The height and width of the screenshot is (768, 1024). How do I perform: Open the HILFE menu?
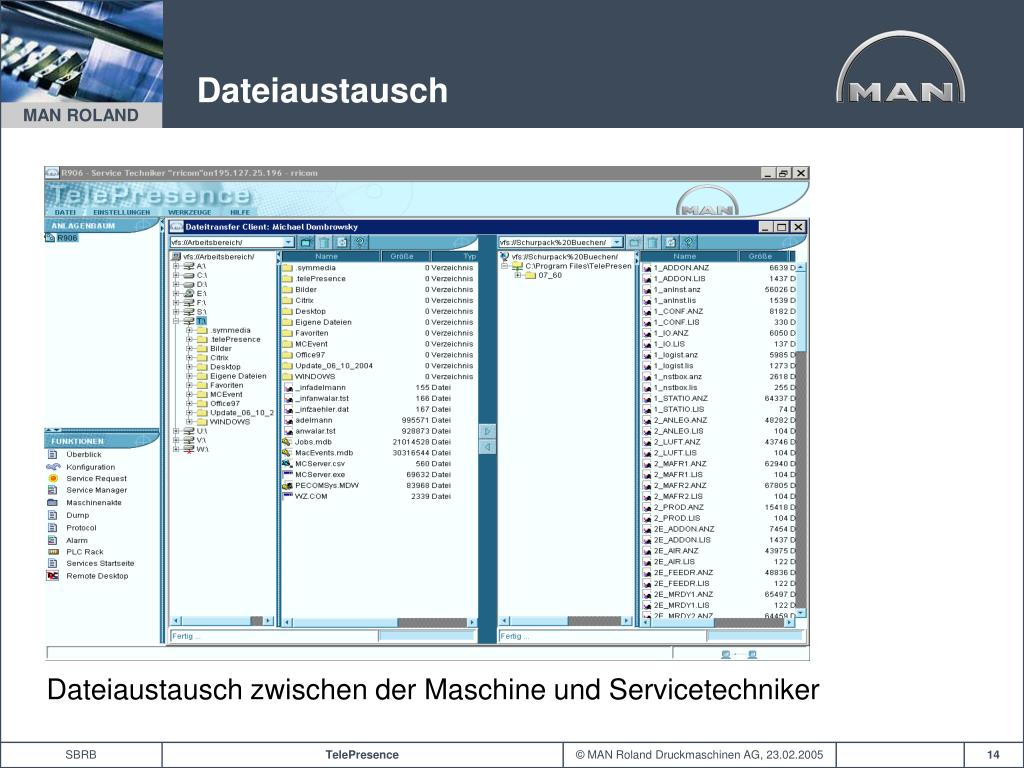(240, 212)
